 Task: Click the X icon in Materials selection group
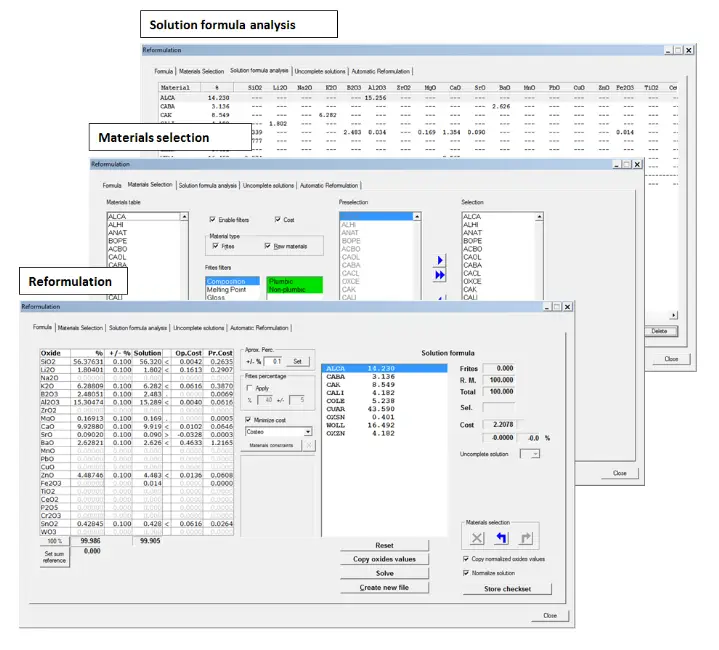(477, 537)
